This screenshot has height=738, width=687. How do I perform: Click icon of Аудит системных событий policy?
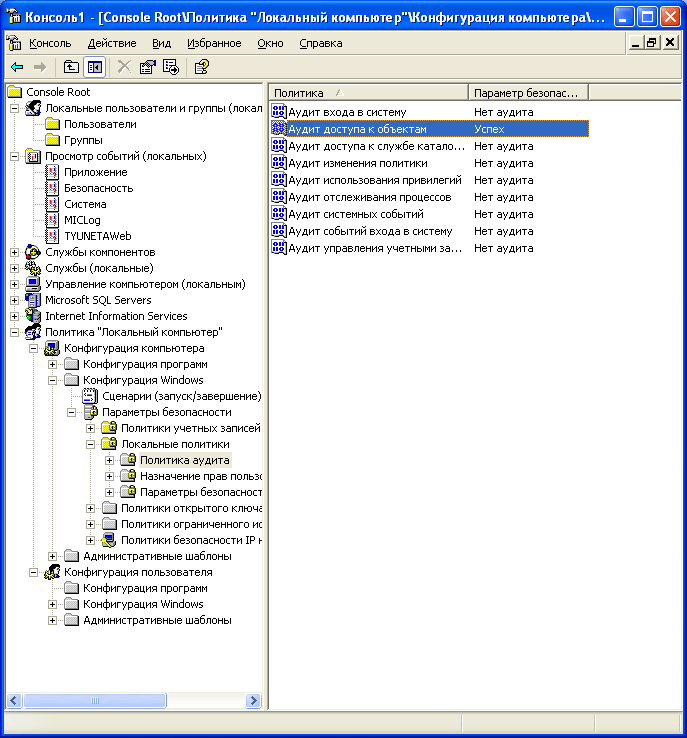tap(279, 214)
